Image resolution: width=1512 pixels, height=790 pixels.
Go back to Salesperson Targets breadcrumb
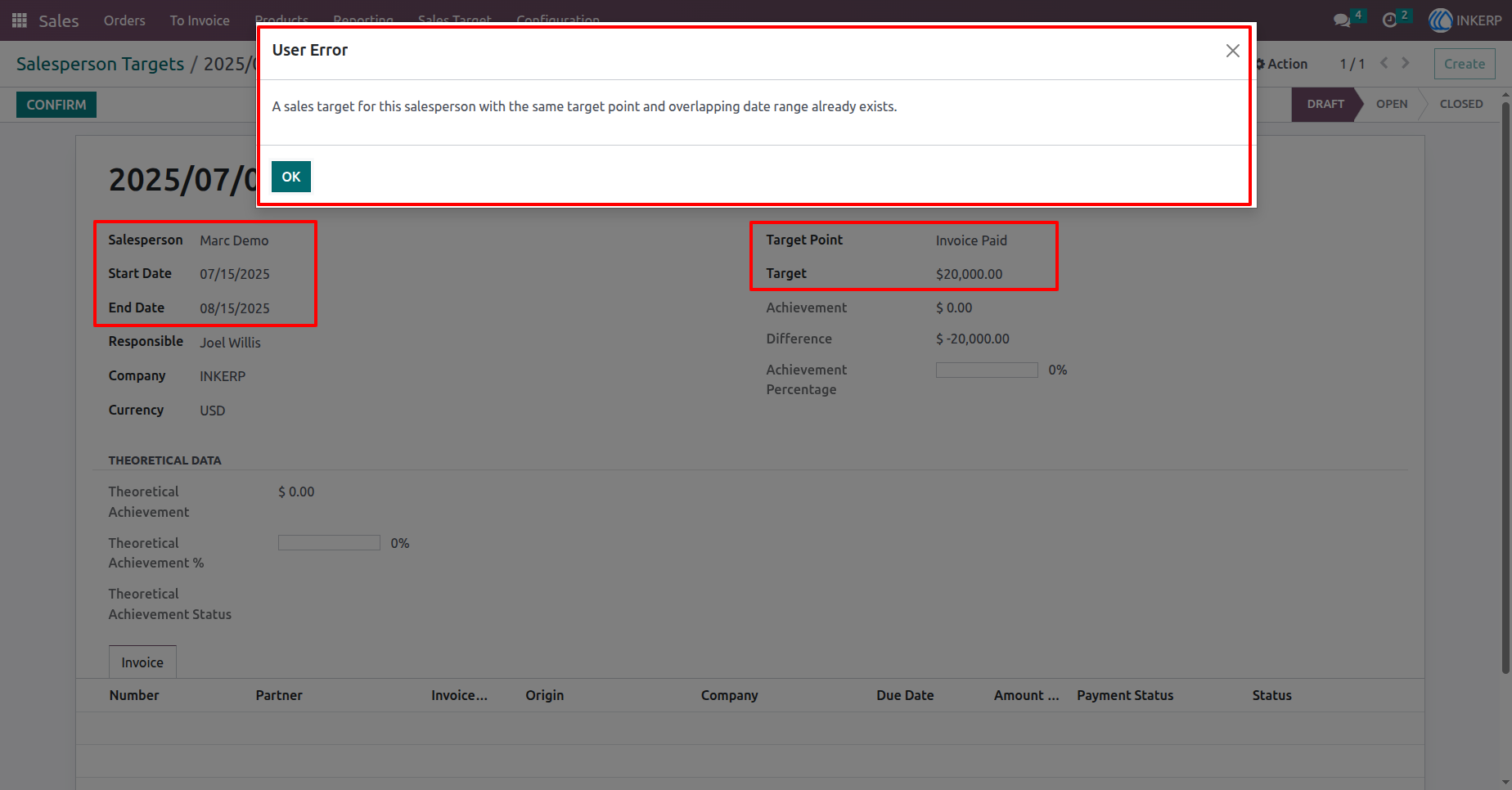pyautogui.click(x=101, y=64)
